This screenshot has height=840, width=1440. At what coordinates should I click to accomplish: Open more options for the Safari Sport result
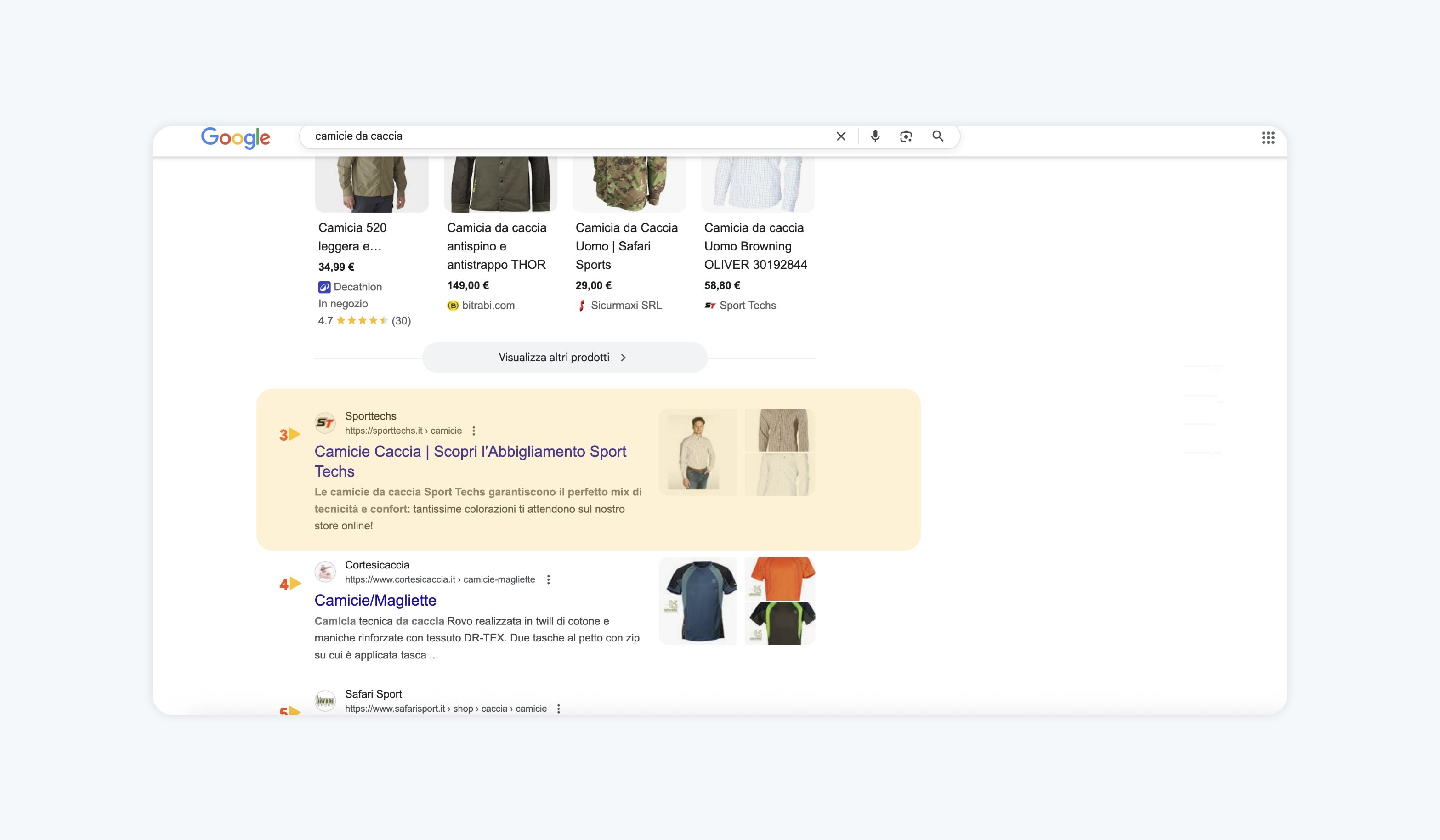click(558, 709)
